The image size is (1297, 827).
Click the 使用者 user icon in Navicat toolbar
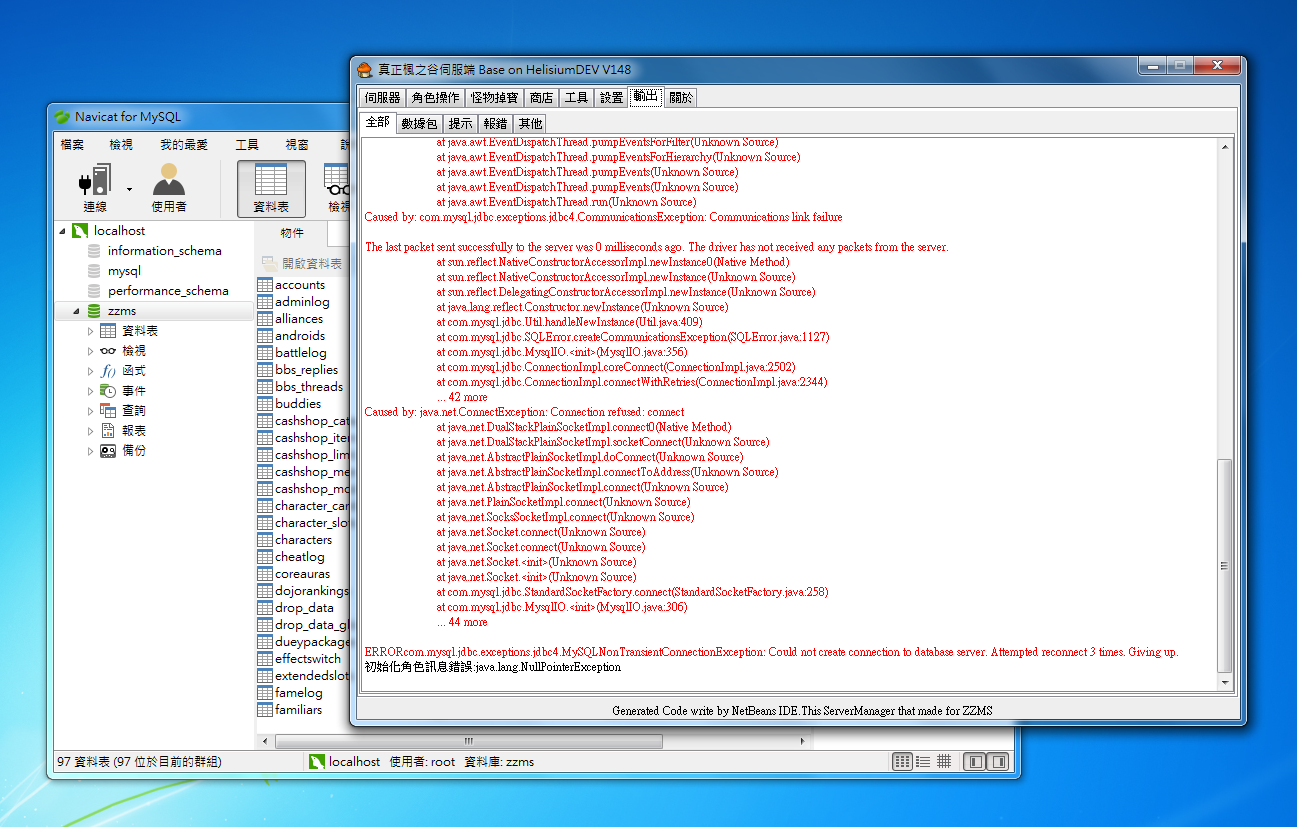click(168, 180)
